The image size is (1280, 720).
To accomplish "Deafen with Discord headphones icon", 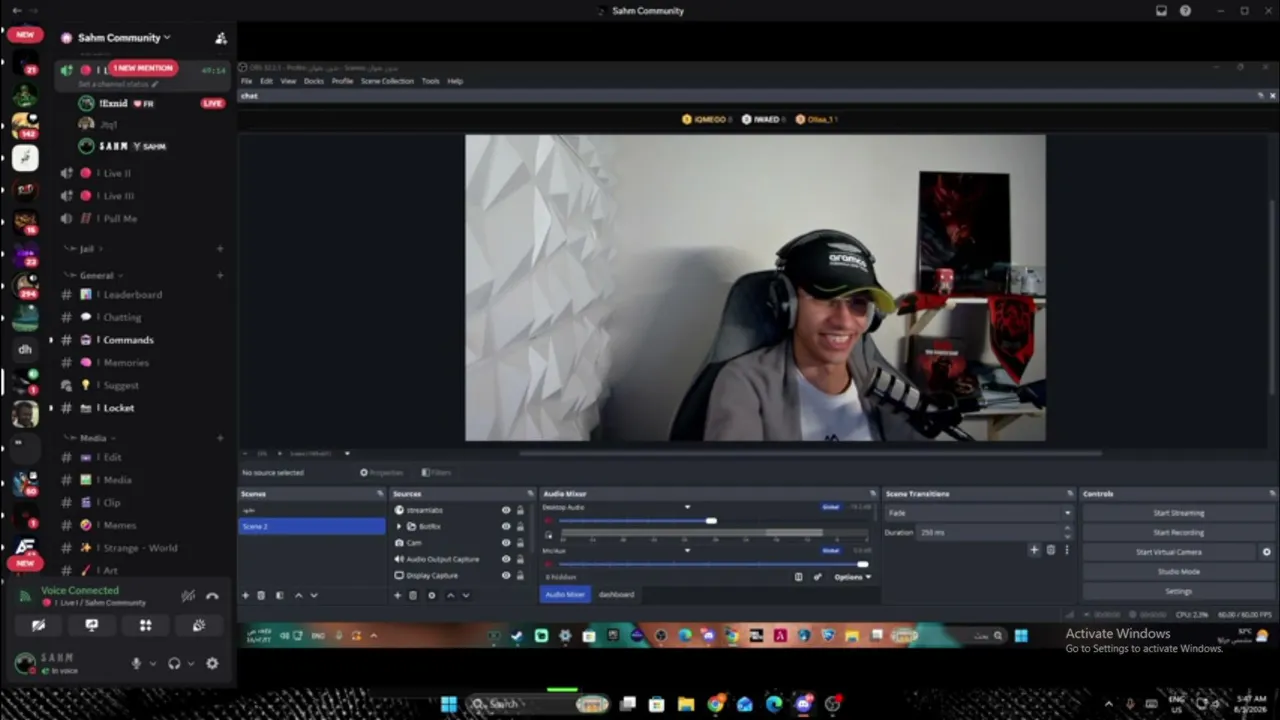I will [x=174, y=663].
